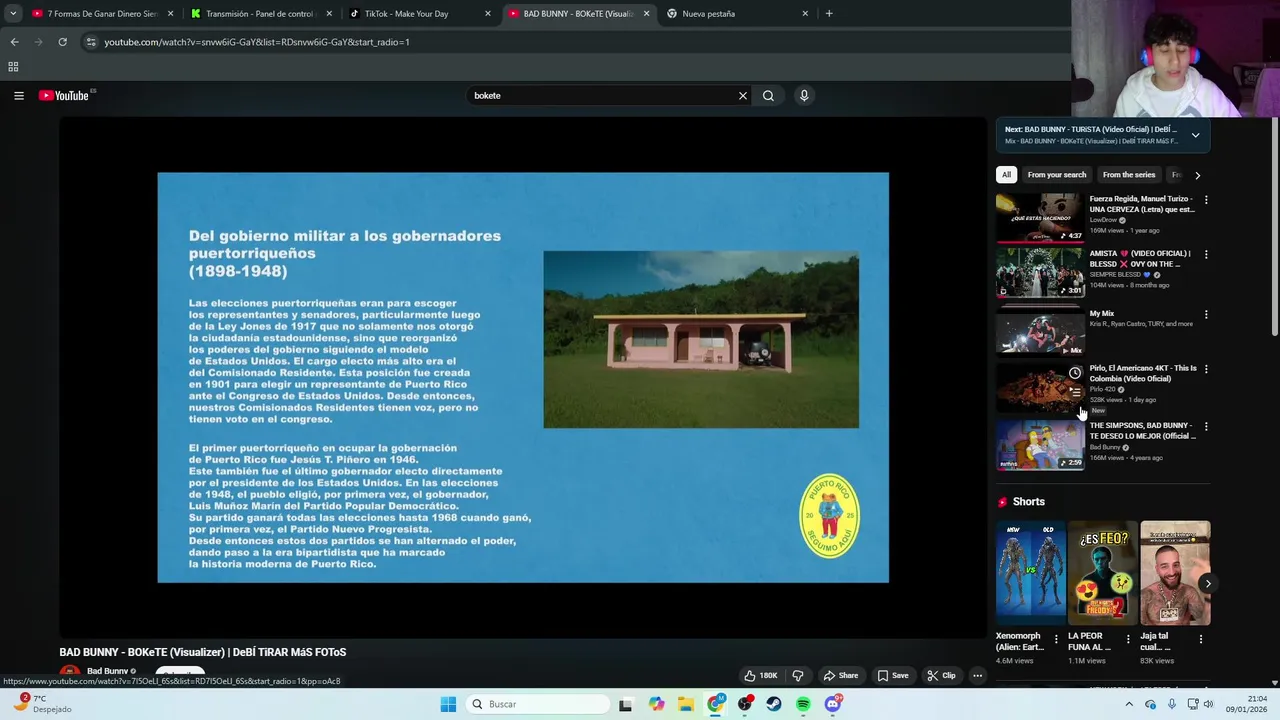Go to the YouTube home logo
Screen dimensions: 1280x720
pos(66,96)
